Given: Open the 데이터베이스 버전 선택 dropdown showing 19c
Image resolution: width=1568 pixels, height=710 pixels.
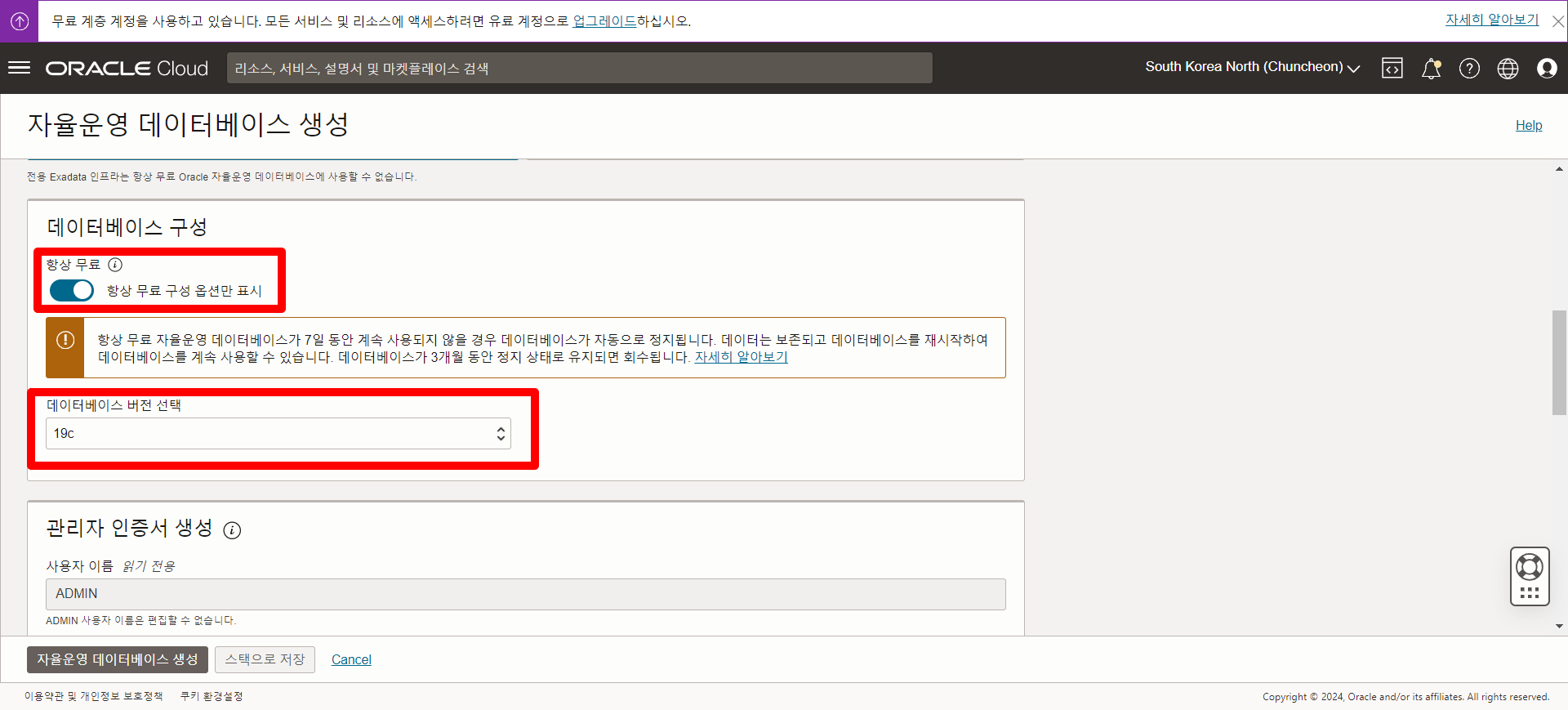Looking at the screenshot, I should (278, 434).
